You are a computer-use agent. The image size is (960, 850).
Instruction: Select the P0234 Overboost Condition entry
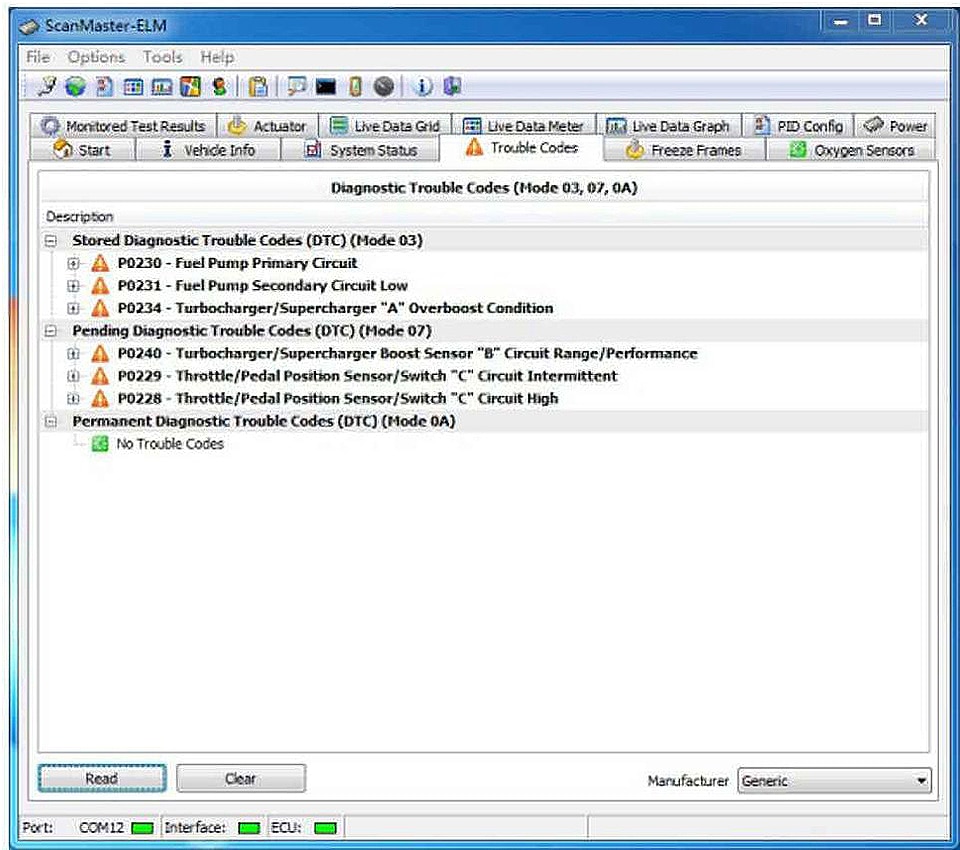(335, 309)
